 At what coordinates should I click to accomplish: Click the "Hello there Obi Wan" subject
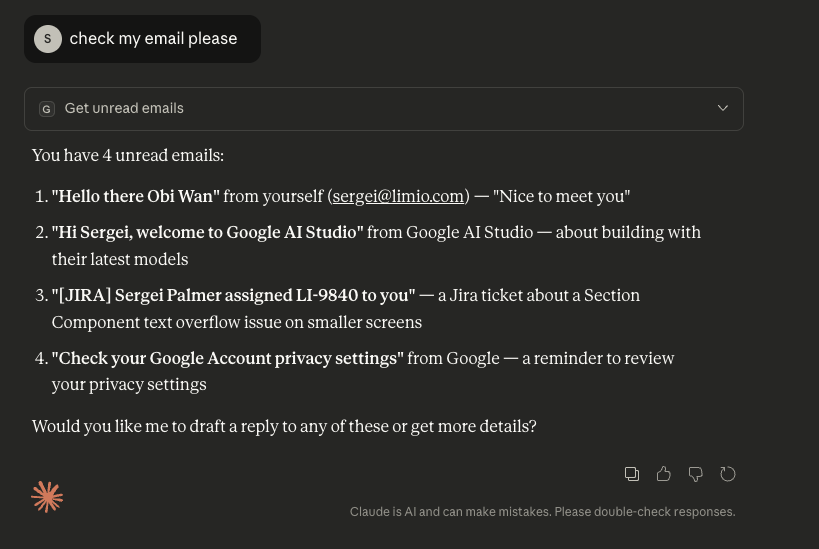[136, 197]
